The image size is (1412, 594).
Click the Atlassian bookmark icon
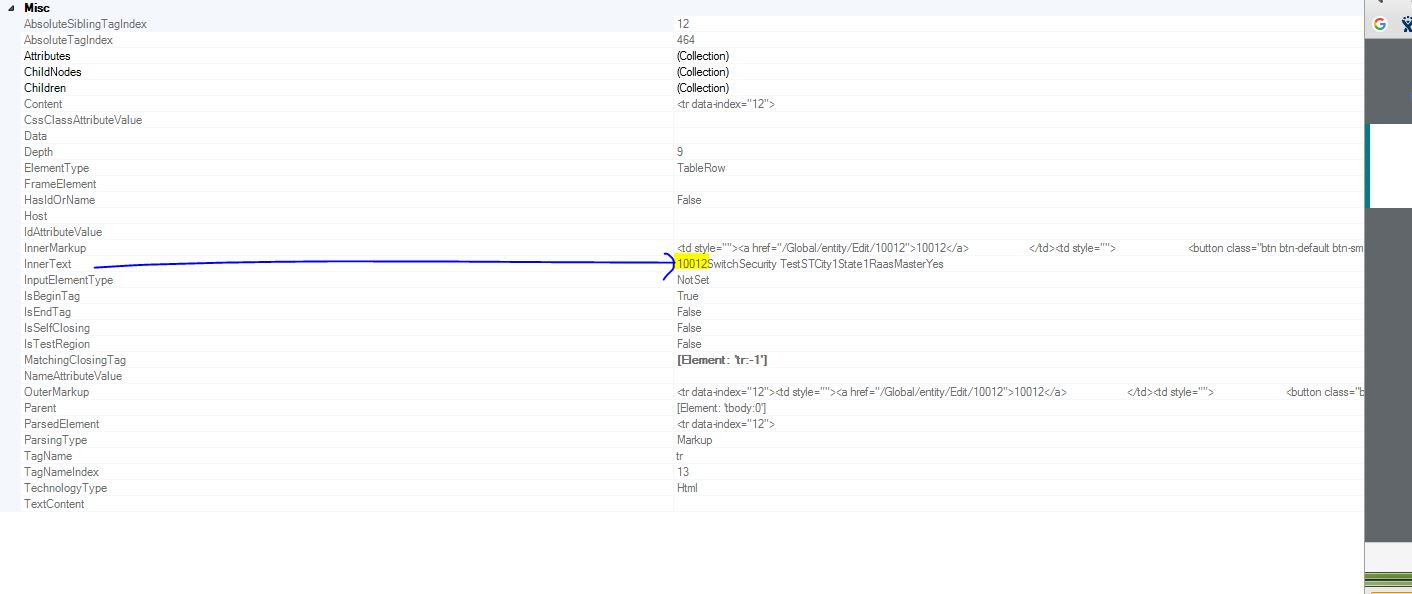[1406, 25]
